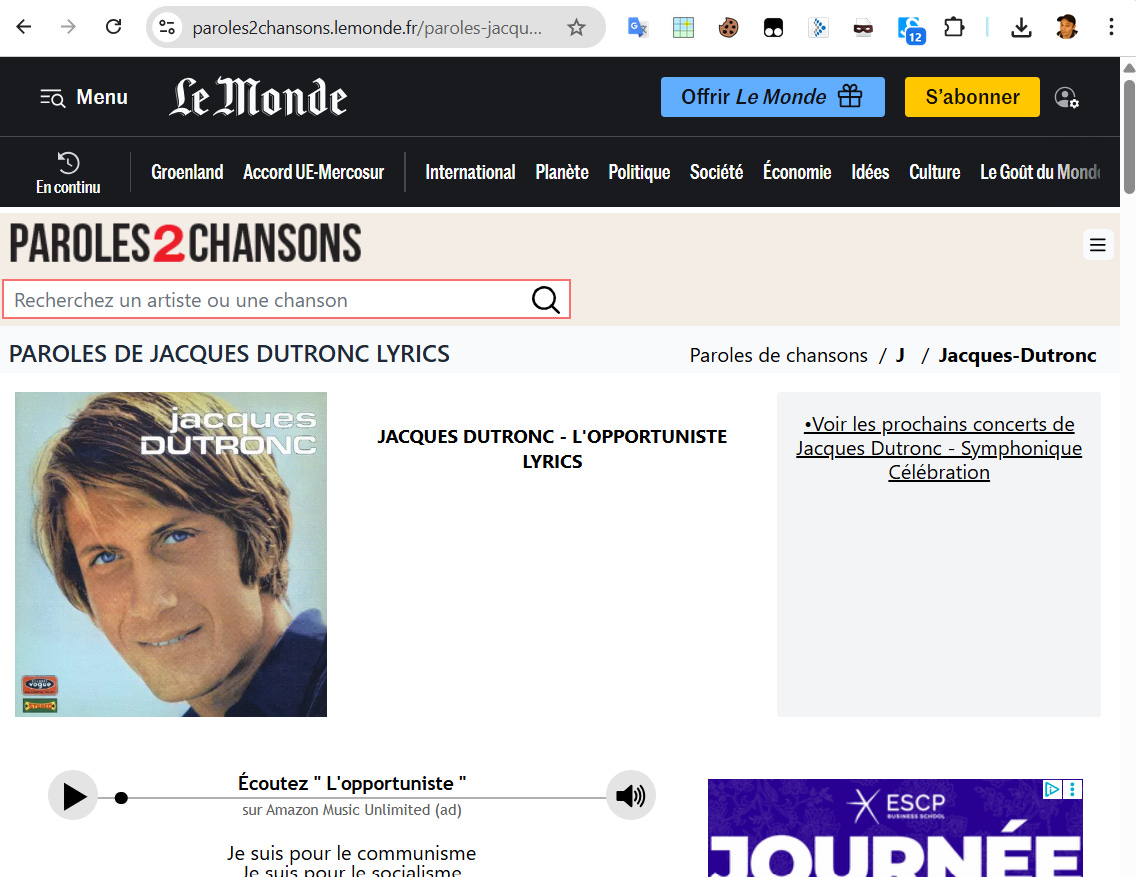Click the Jacques Dutronc album cover
Viewport: 1136px width, 877px height.
[171, 555]
